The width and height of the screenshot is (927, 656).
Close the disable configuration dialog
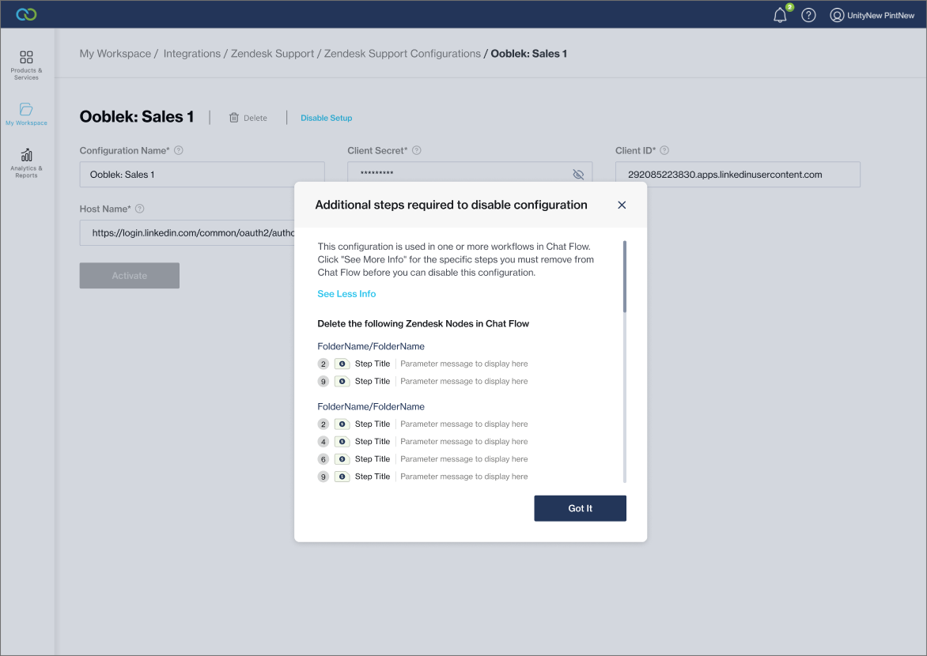pyautogui.click(x=621, y=205)
